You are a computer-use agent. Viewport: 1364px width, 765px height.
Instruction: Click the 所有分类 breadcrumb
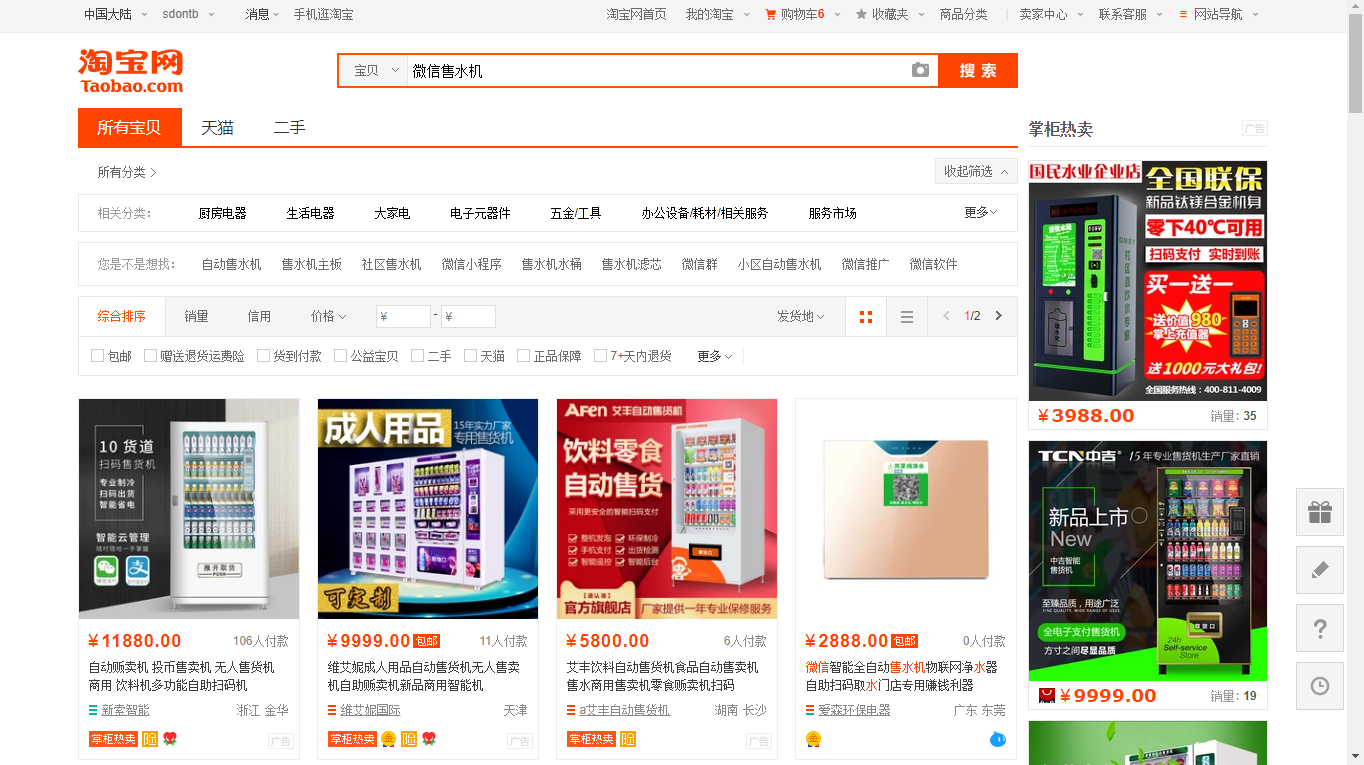click(127, 172)
